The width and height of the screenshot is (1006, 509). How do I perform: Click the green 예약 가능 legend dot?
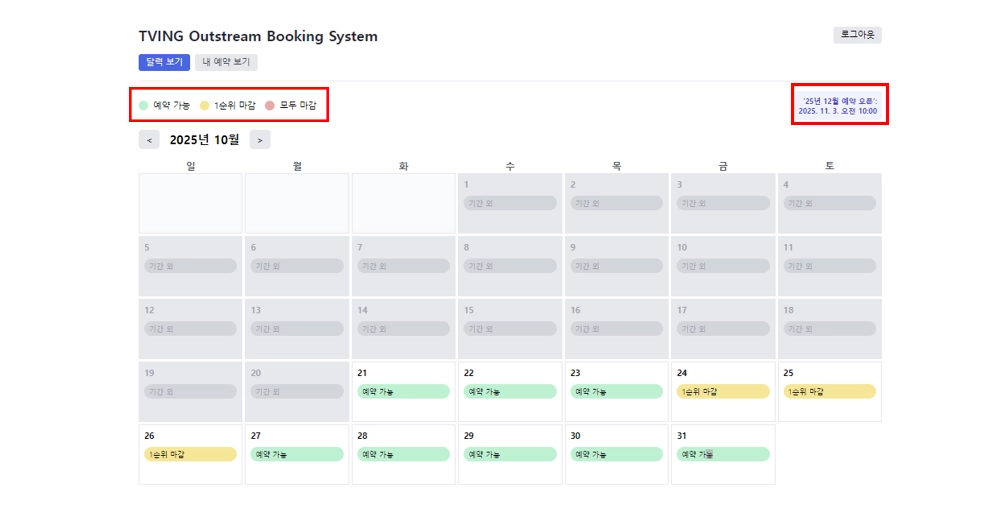click(144, 105)
